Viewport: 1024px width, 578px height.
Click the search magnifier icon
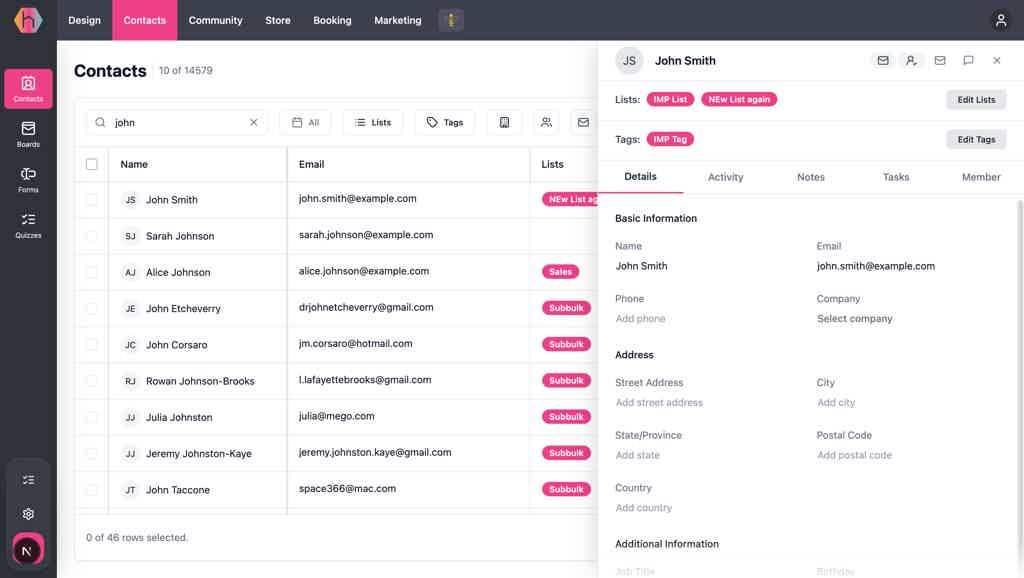(x=100, y=122)
